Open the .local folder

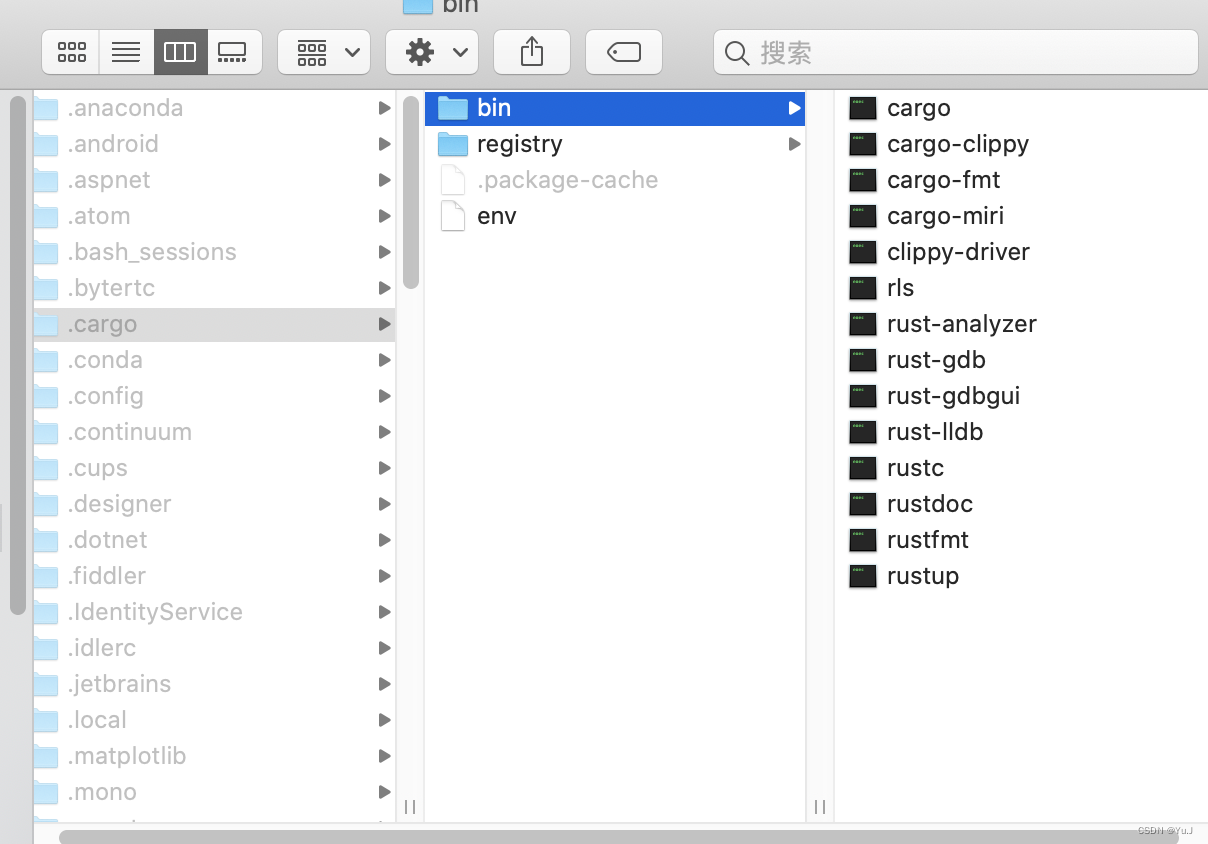214,720
